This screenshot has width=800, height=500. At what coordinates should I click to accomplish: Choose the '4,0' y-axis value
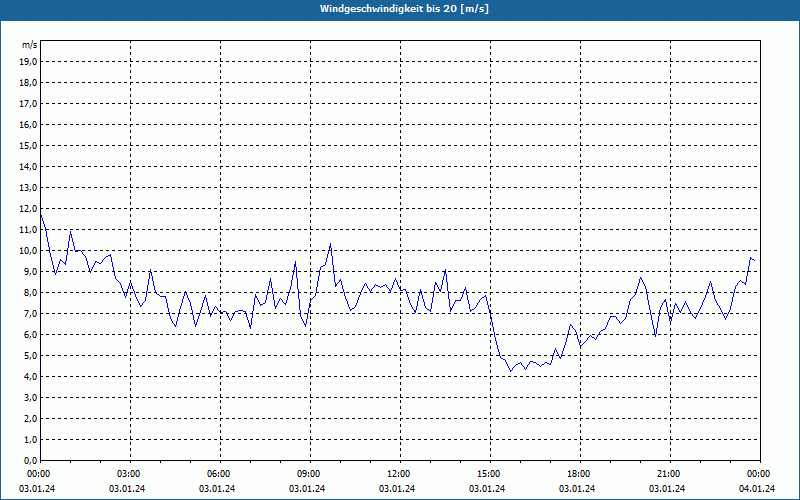pos(30,377)
